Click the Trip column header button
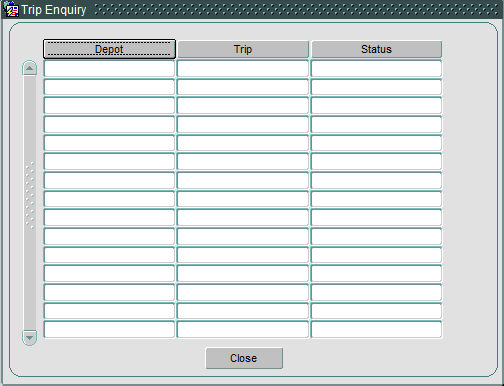The image size is (504, 386). click(x=243, y=49)
